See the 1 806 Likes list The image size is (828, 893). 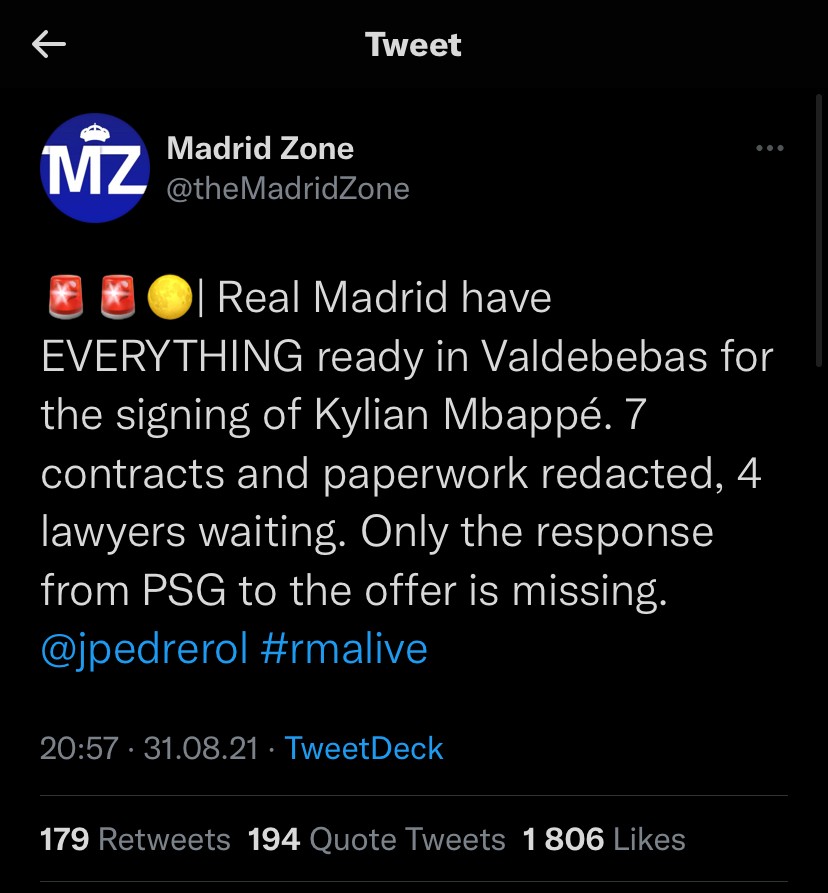click(604, 839)
